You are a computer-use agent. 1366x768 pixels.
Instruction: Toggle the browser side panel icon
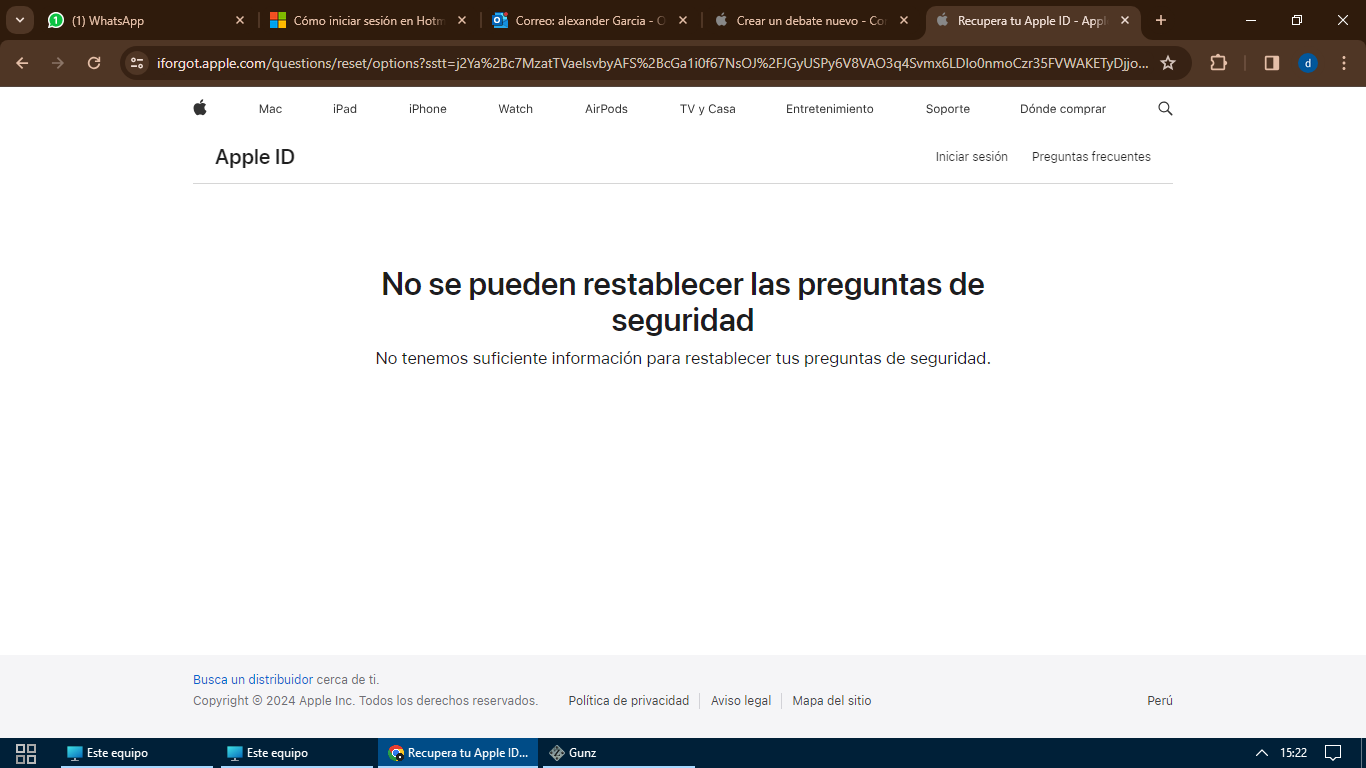pos(1272,63)
